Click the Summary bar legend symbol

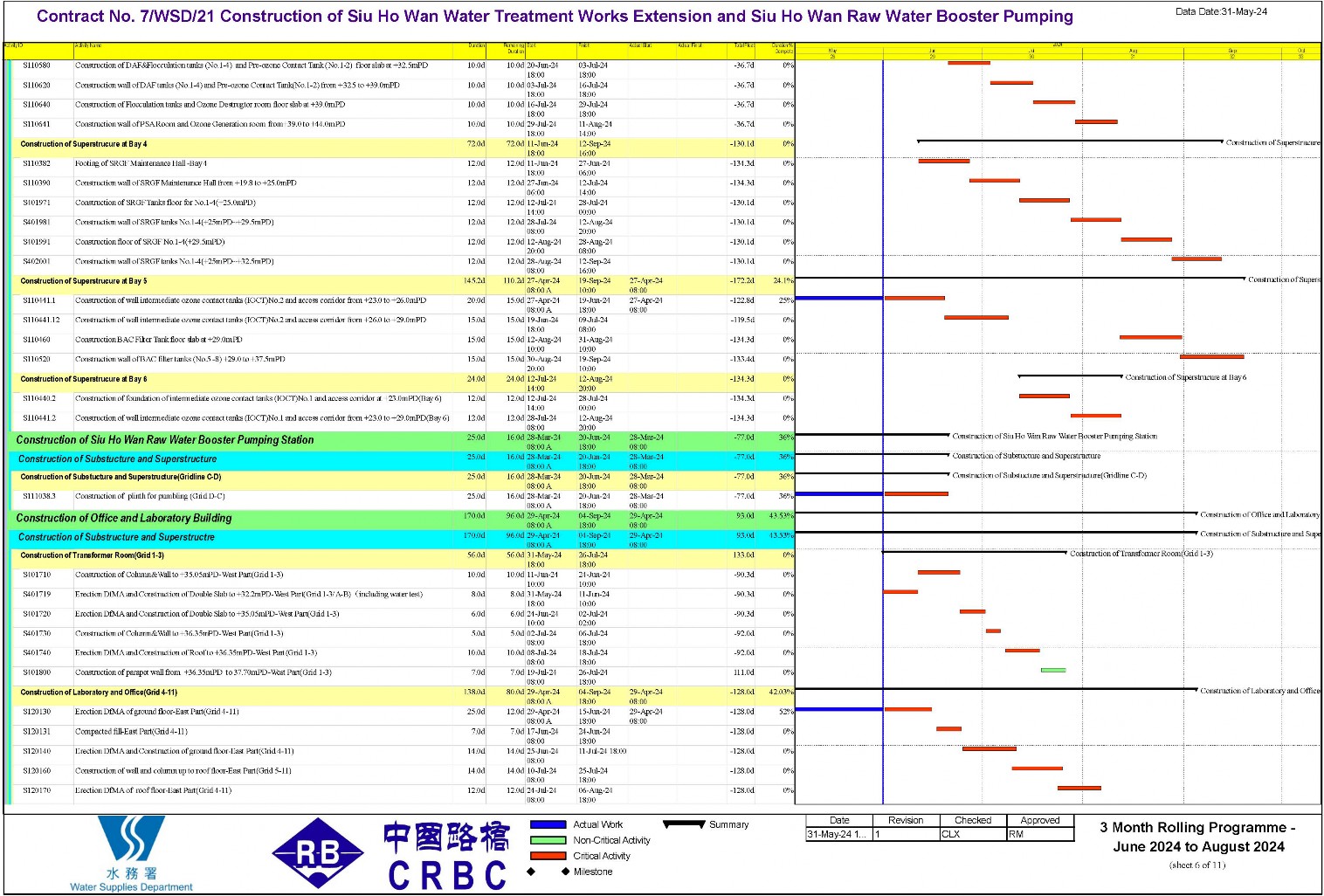684,824
